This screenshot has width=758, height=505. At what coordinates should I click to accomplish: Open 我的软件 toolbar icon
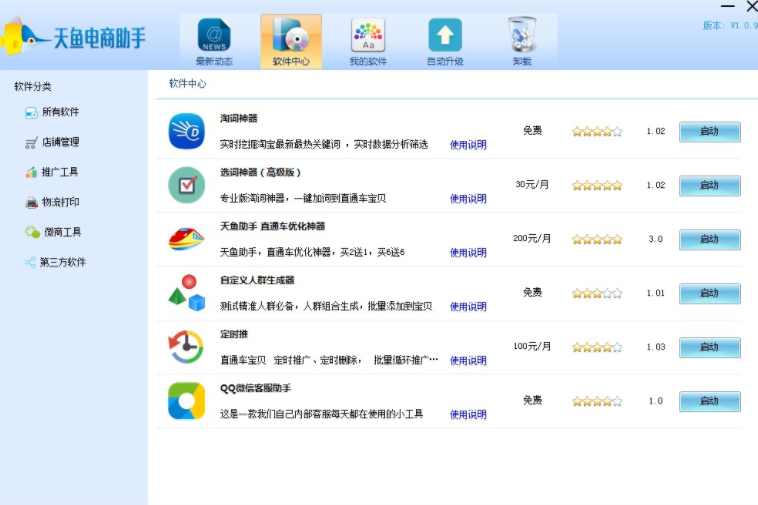(368, 35)
